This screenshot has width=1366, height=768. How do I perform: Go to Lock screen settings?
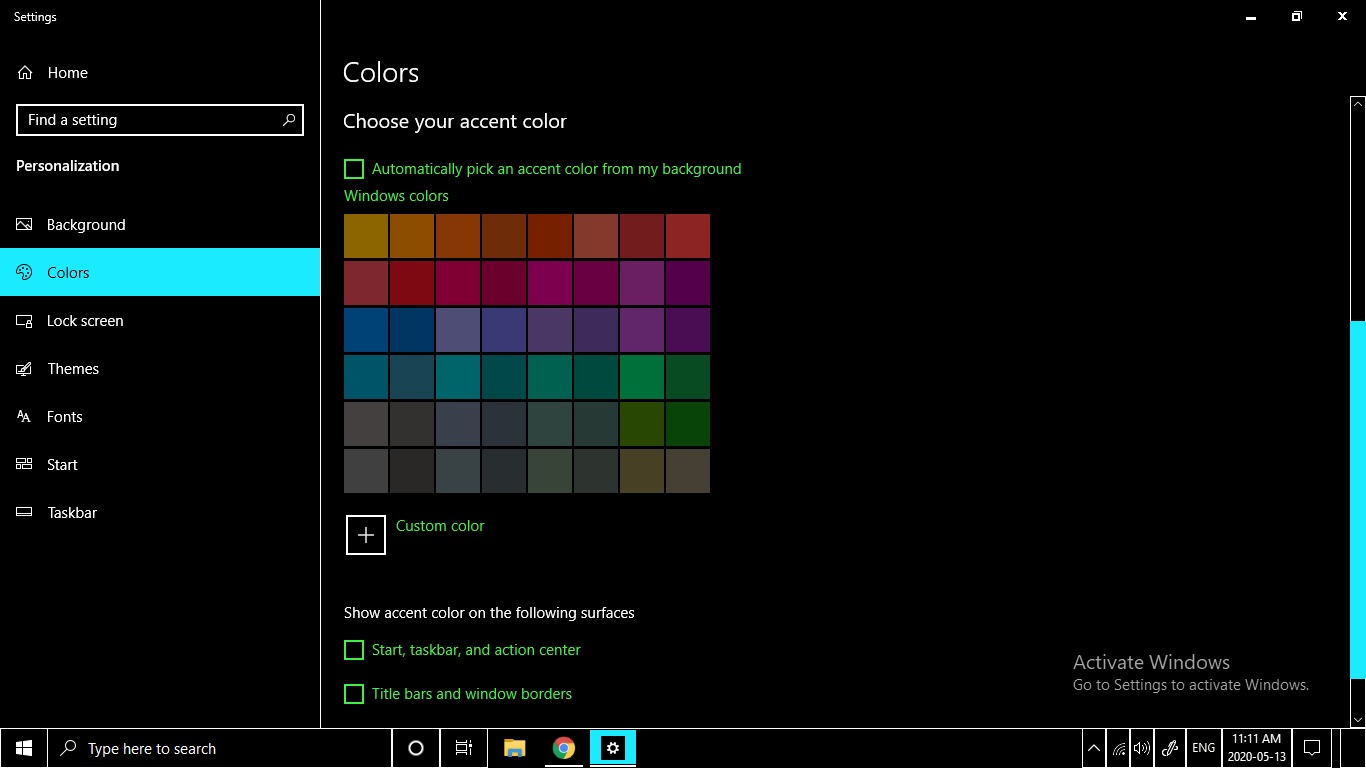point(160,321)
